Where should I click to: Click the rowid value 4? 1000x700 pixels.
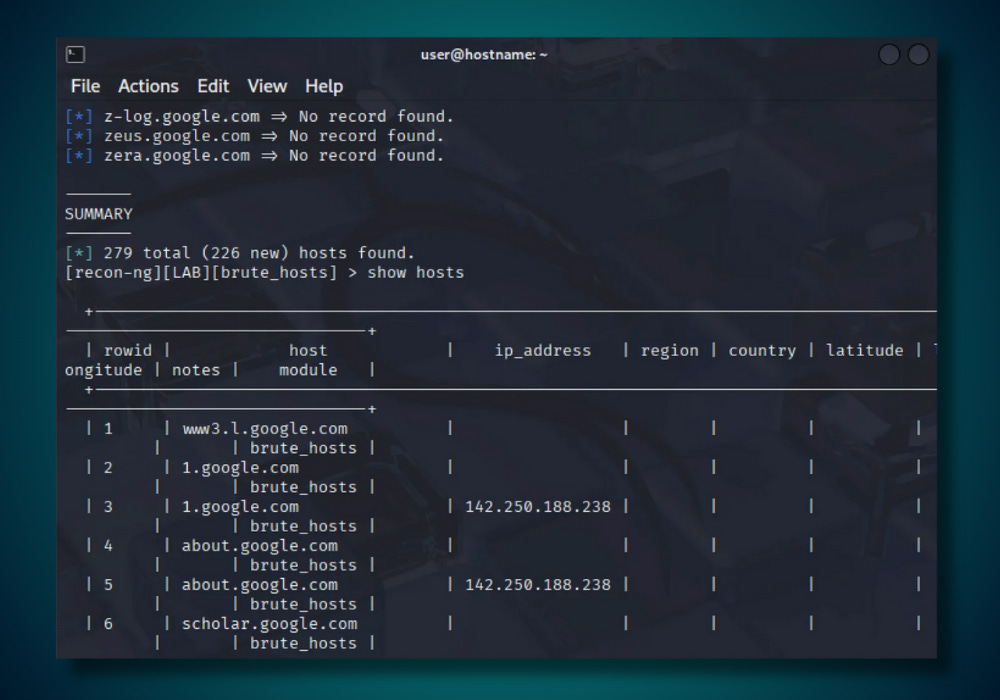tap(108, 546)
